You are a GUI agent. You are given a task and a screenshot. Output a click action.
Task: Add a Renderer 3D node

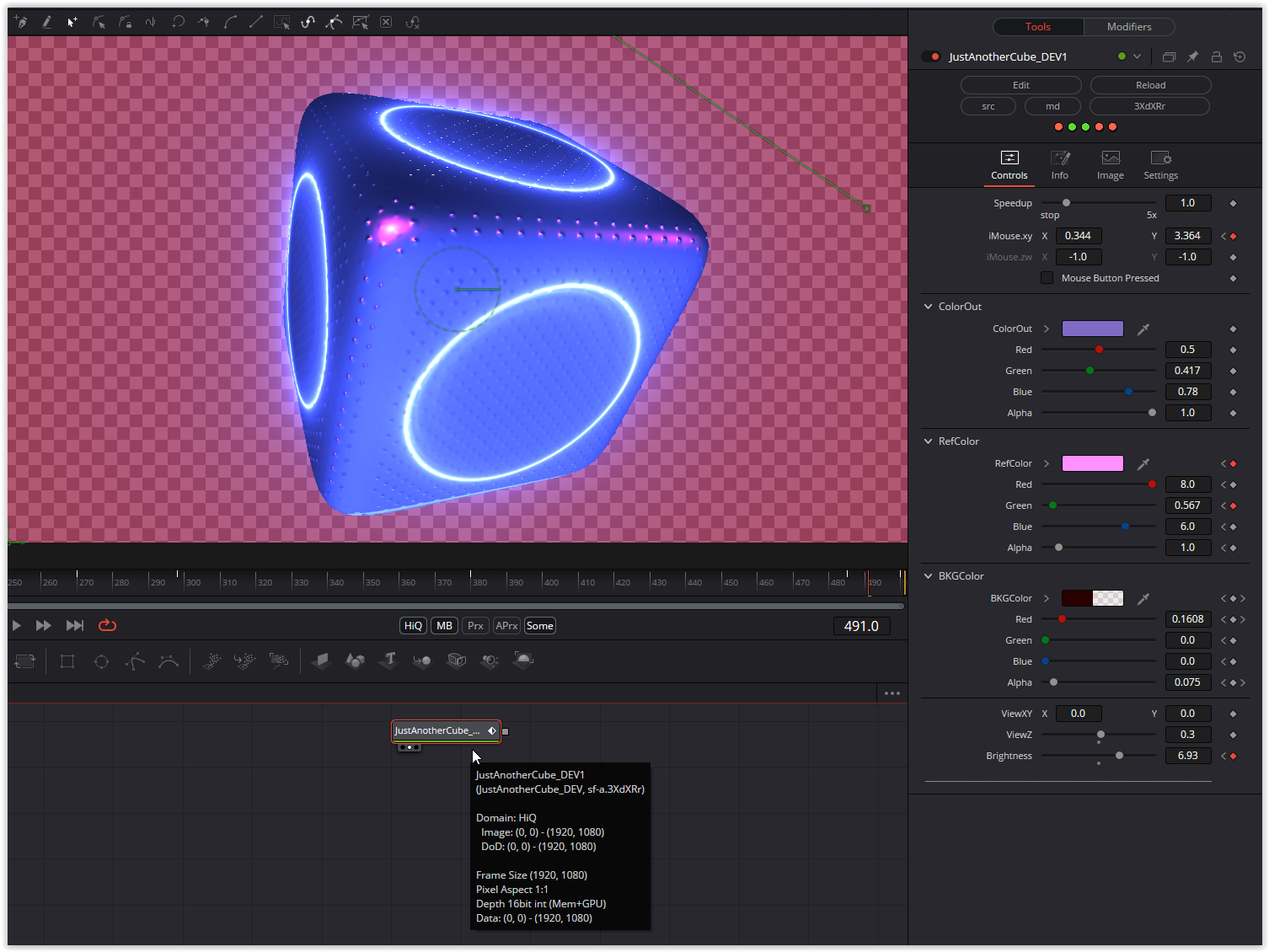click(523, 661)
